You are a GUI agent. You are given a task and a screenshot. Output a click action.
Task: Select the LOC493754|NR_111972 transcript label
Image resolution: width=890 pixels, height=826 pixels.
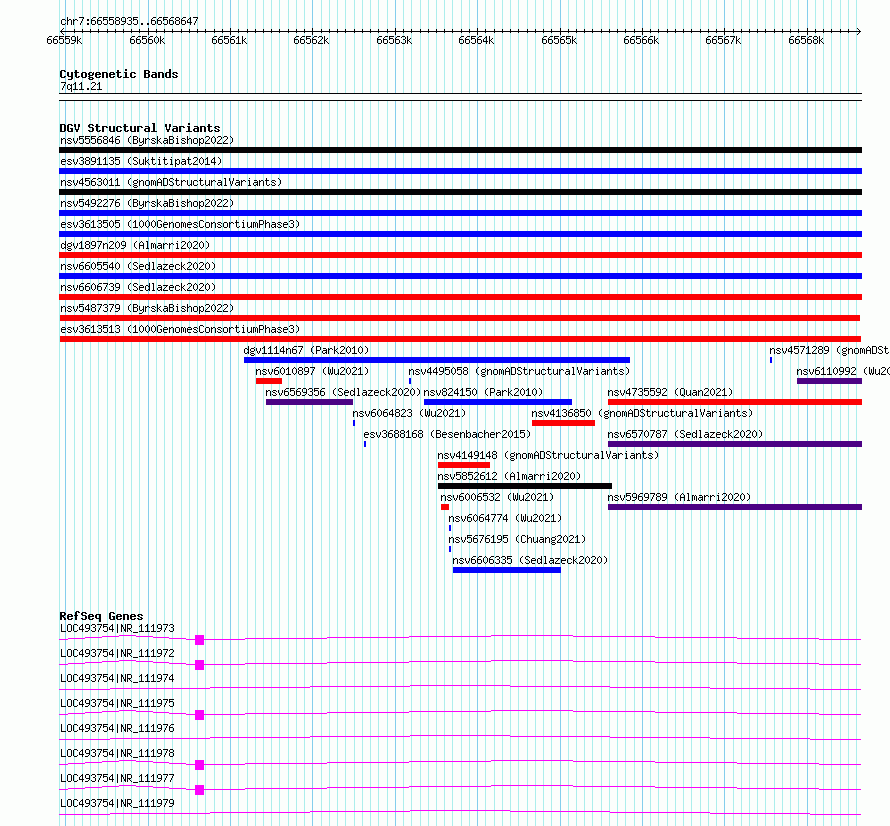click(117, 653)
